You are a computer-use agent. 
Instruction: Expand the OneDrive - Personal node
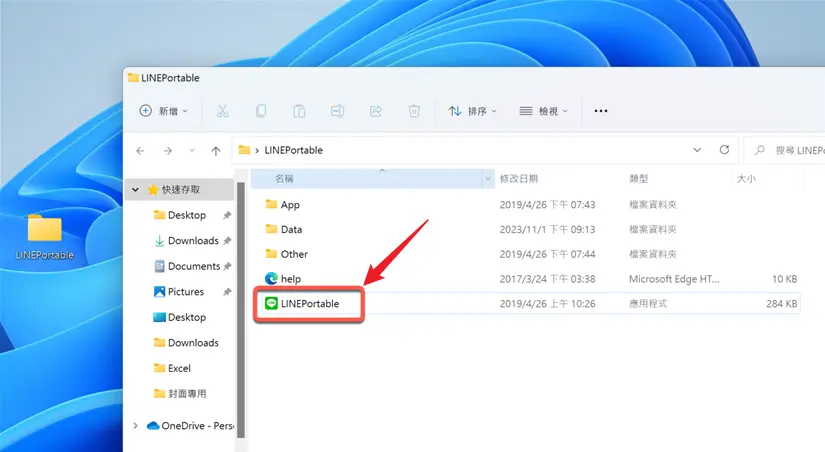[x=135, y=426]
